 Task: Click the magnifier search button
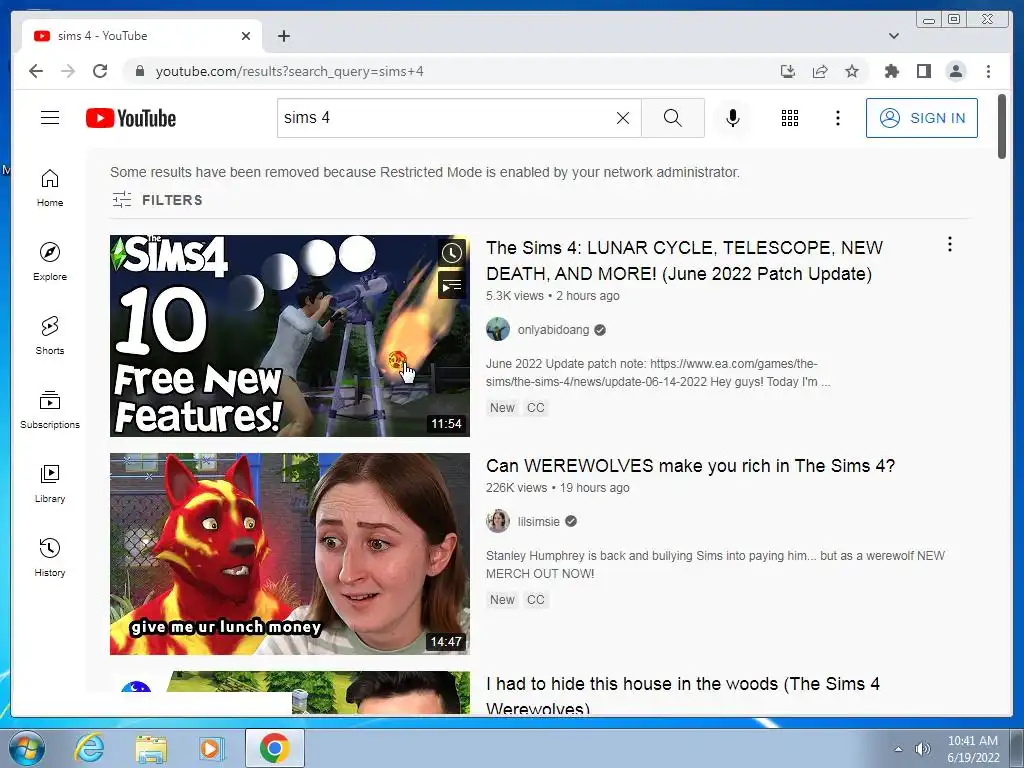pos(673,118)
